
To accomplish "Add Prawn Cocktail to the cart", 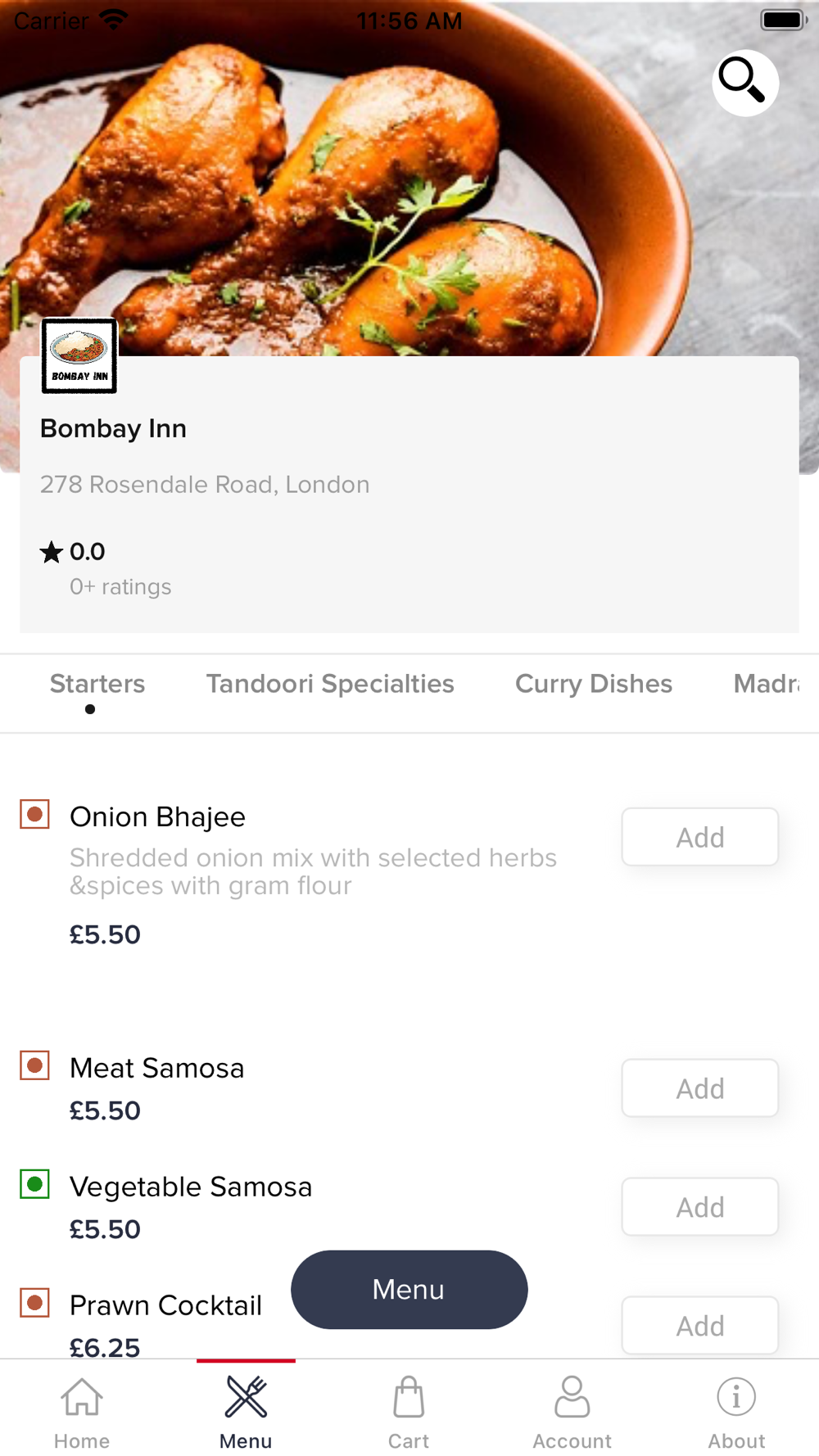I will point(700,1326).
